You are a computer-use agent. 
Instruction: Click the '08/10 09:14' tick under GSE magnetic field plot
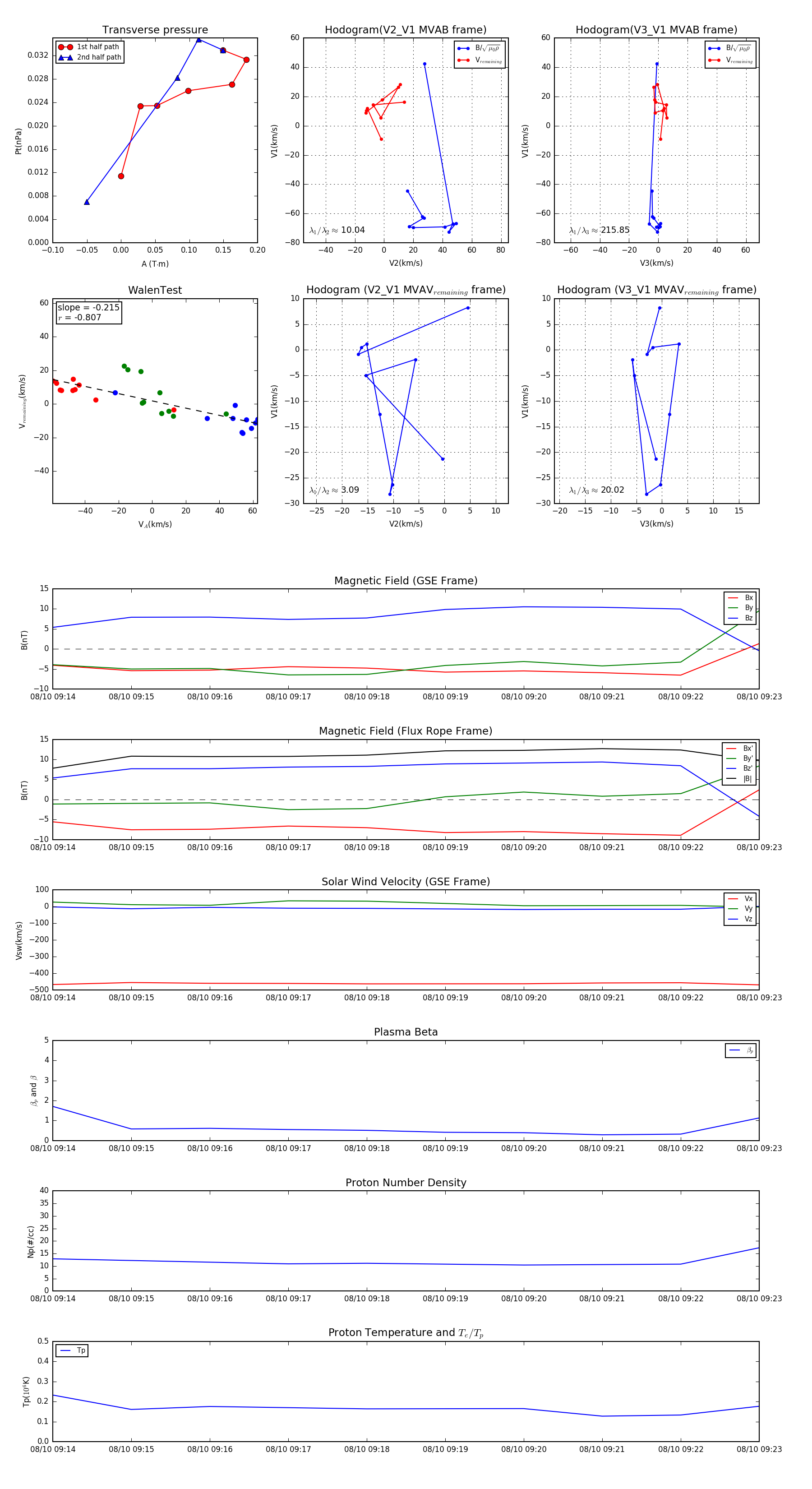(x=53, y=697)
